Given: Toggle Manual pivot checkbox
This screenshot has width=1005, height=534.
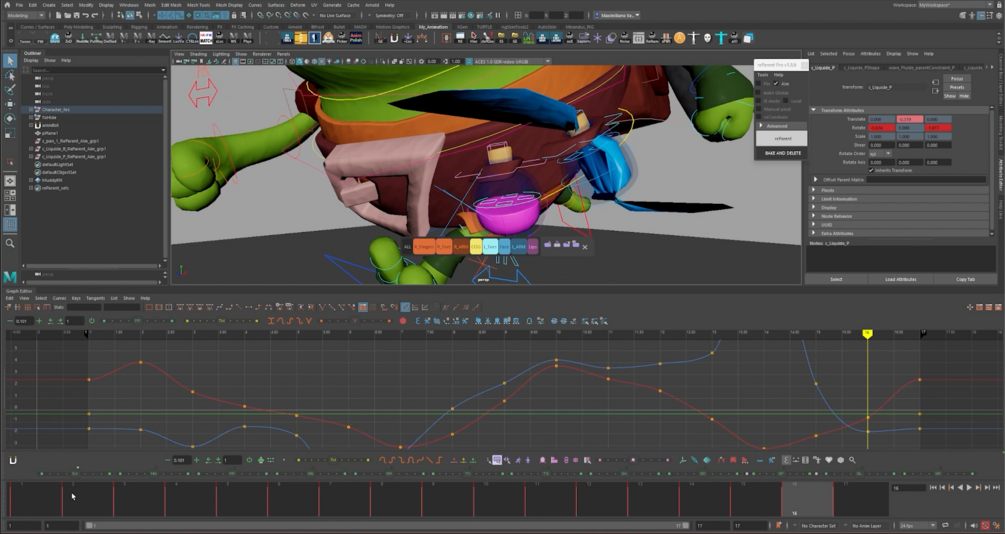Looking at the screenshot, I should tap(758, 109).
